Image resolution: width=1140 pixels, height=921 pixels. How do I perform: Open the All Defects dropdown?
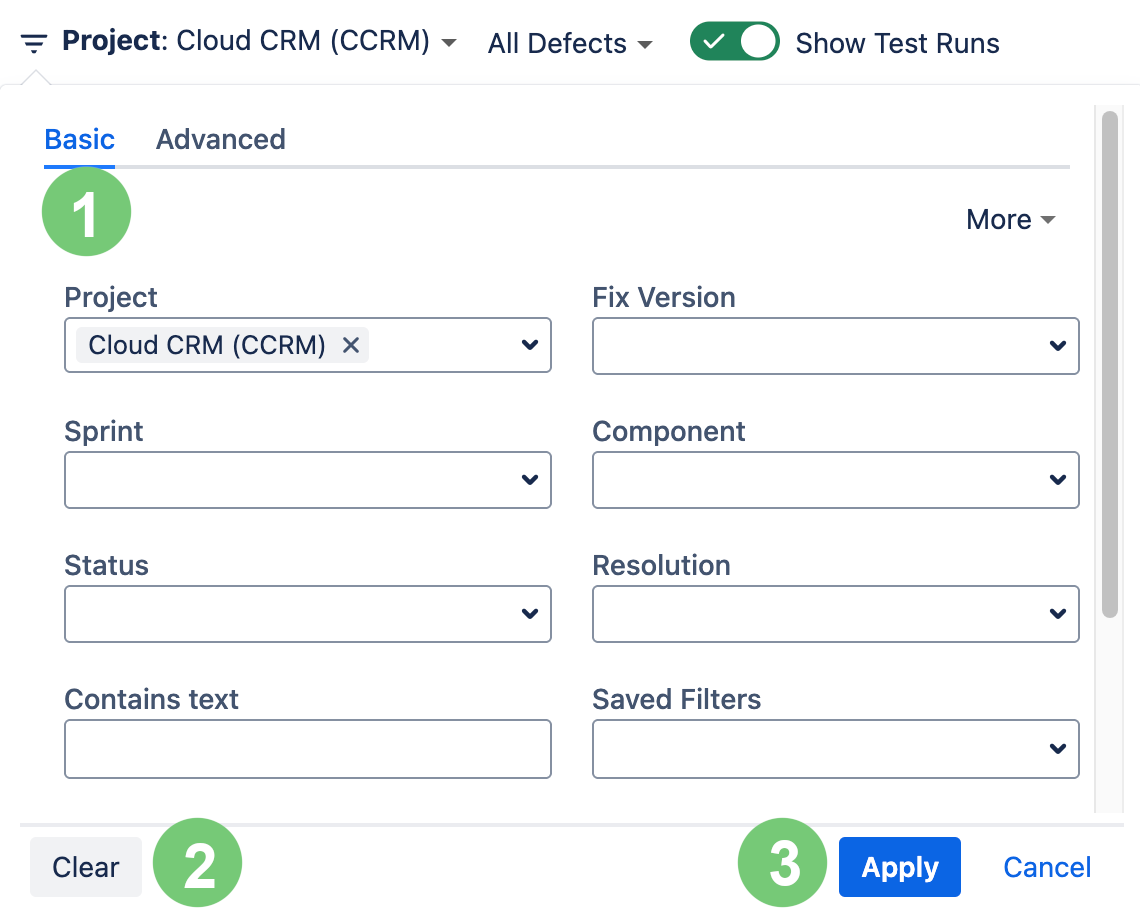click(x=570, y=44)
